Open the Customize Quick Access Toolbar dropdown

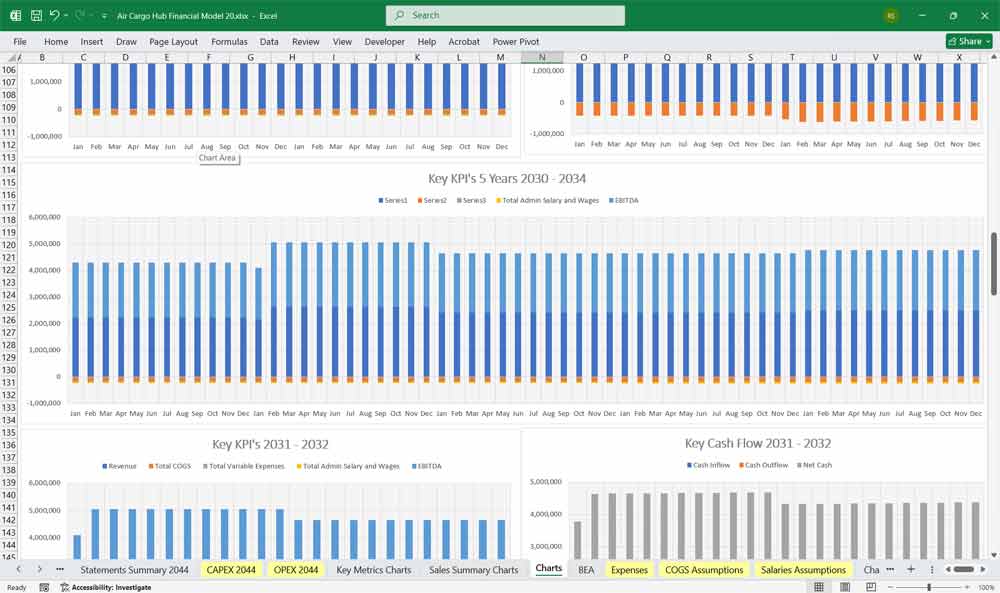click(104, 16)
